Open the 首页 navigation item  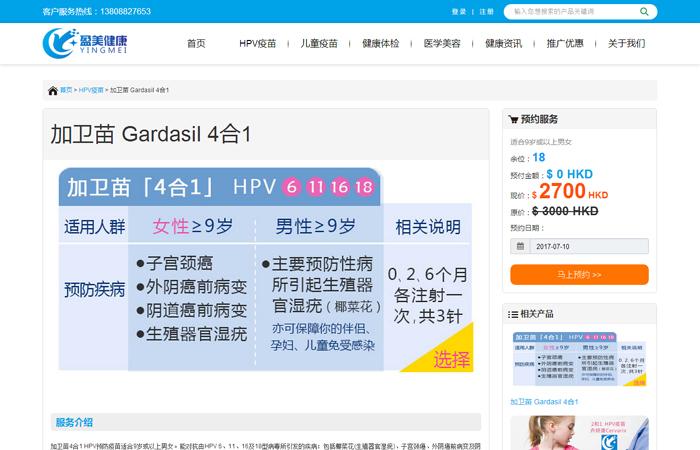(196, 43)
